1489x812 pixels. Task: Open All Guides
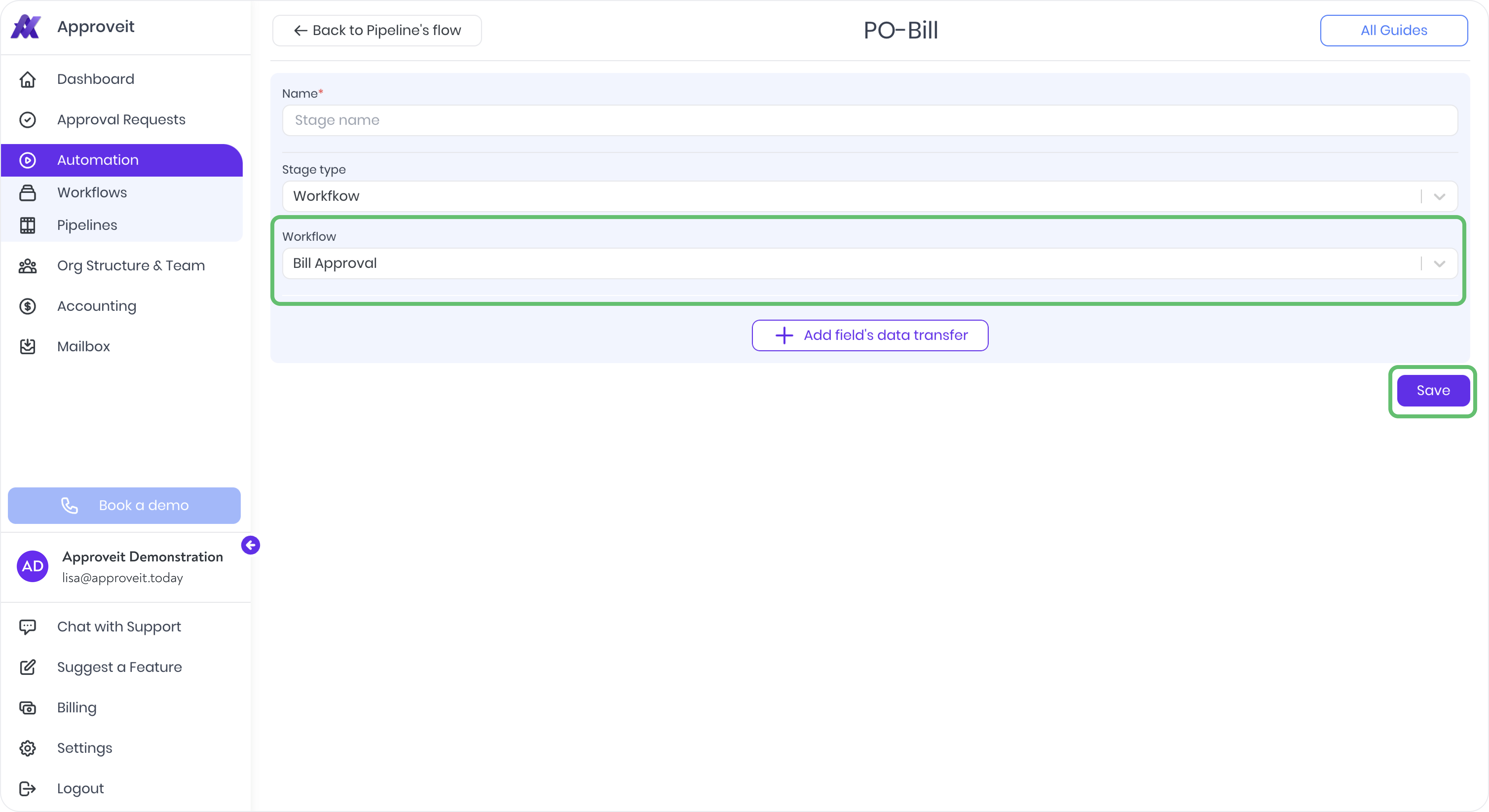point(1393,31)
